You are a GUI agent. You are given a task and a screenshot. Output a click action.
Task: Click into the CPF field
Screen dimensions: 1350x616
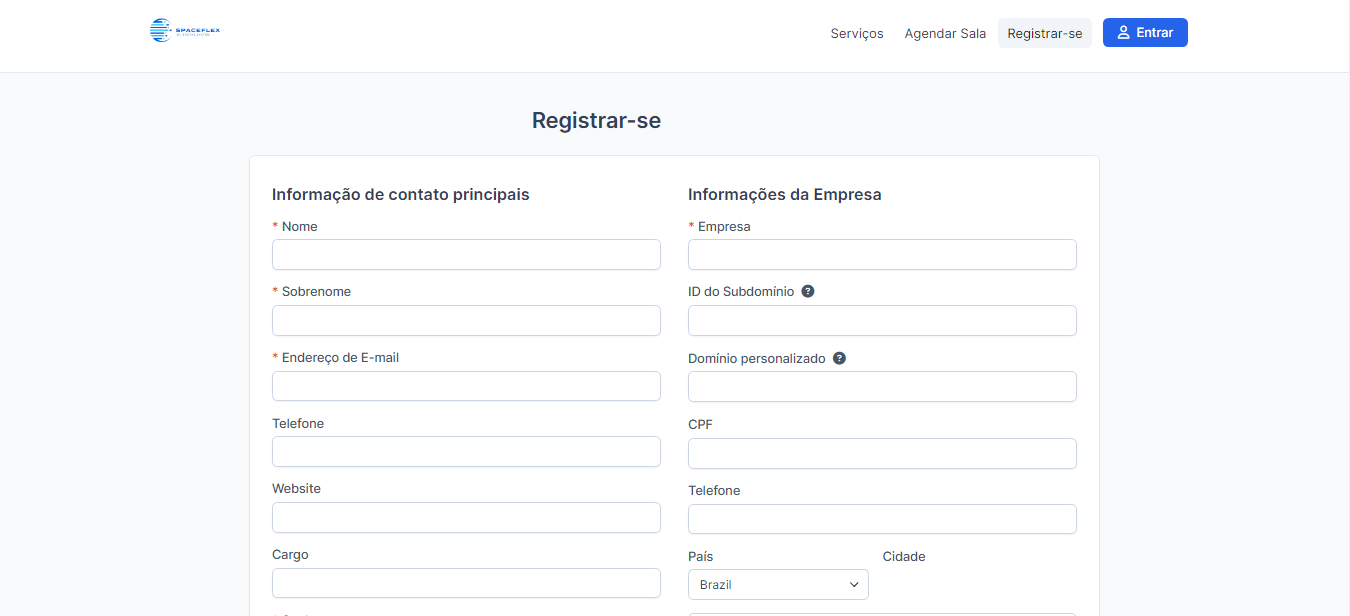[x=882, y=454]
